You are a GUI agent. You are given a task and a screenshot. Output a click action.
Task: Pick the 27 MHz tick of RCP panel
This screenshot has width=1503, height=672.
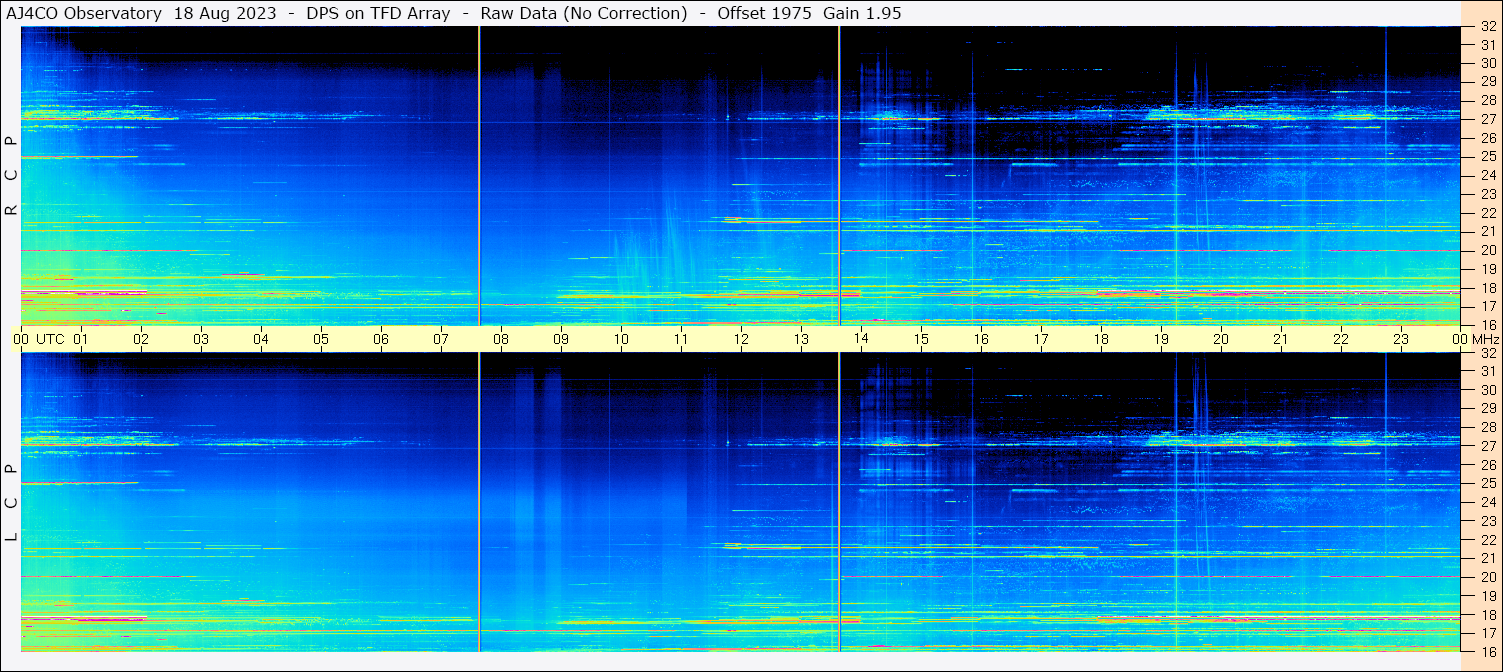pos(1487,119)
